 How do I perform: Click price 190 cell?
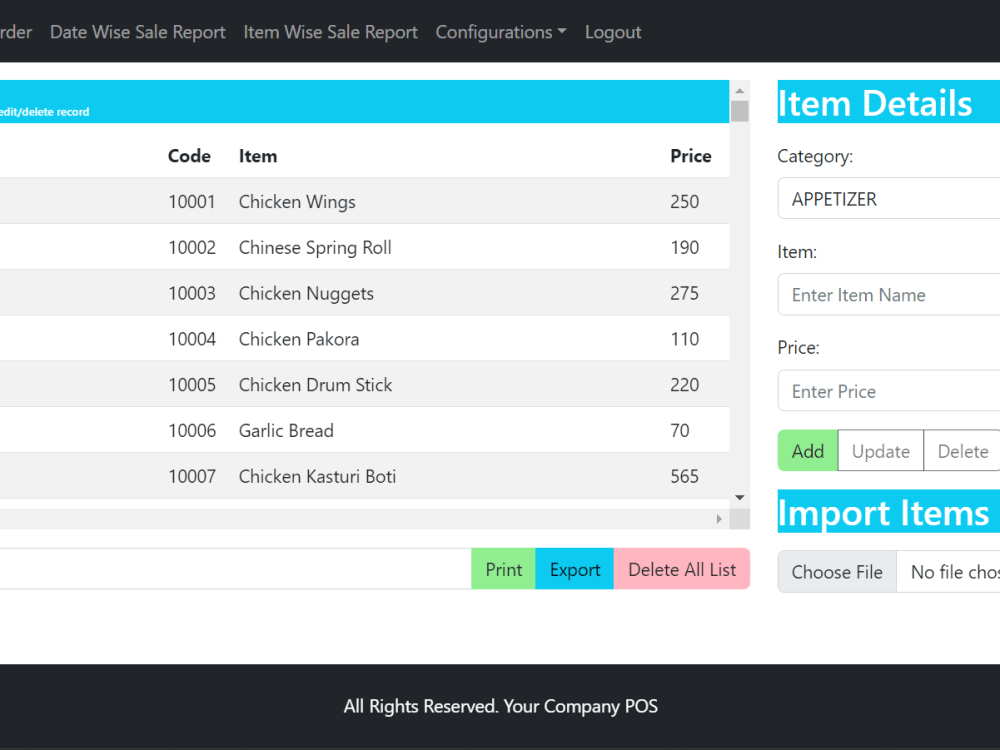tap(684, 247)
